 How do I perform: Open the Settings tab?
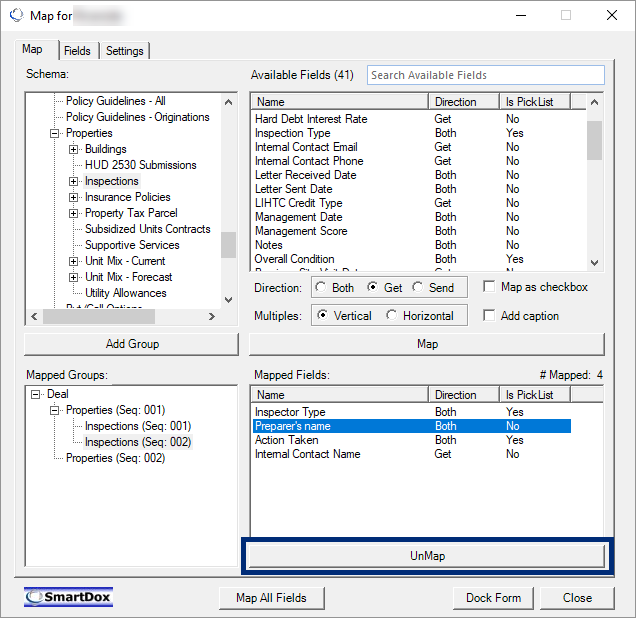click(x=125, y=51)
